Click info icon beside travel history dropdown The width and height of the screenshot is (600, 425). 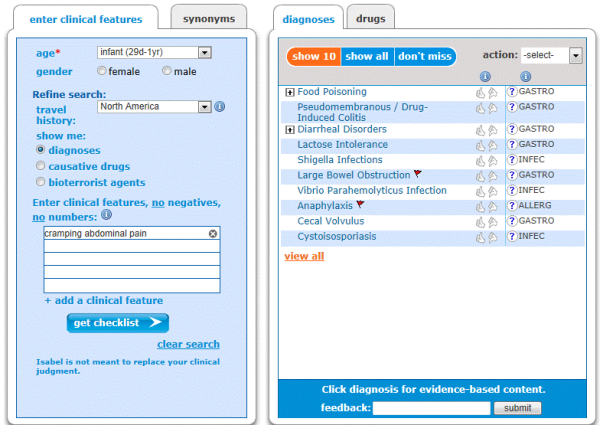[220, 106]
